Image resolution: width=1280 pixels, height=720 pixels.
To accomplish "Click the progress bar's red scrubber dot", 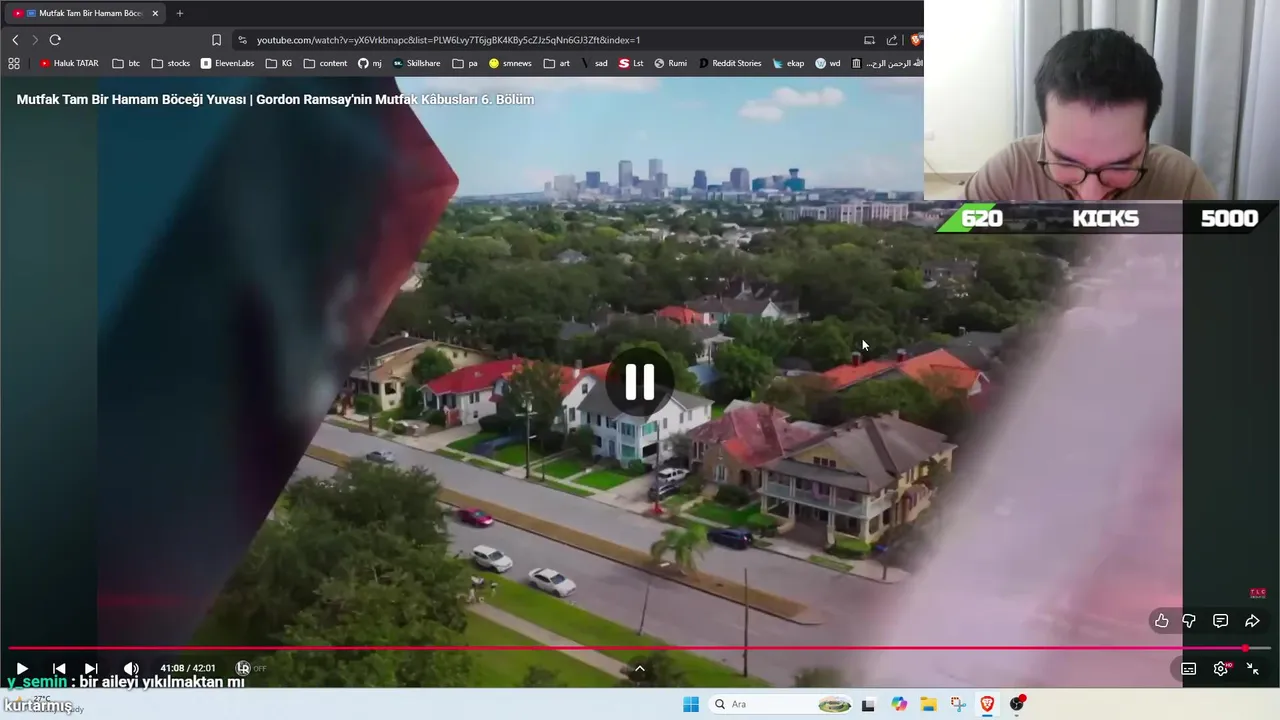I will pos(1245,648).
